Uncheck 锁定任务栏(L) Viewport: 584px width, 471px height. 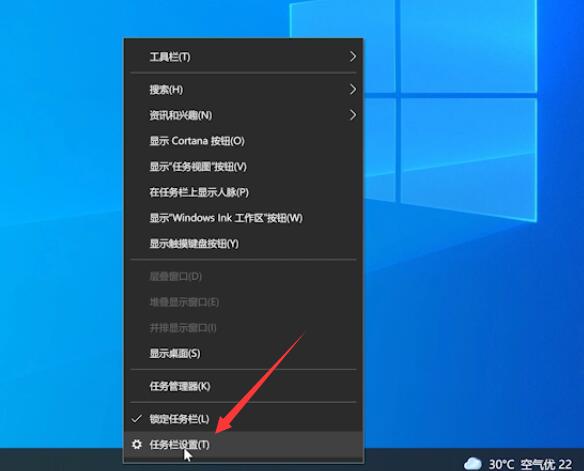pyautogui.click(x=243, y=419)
